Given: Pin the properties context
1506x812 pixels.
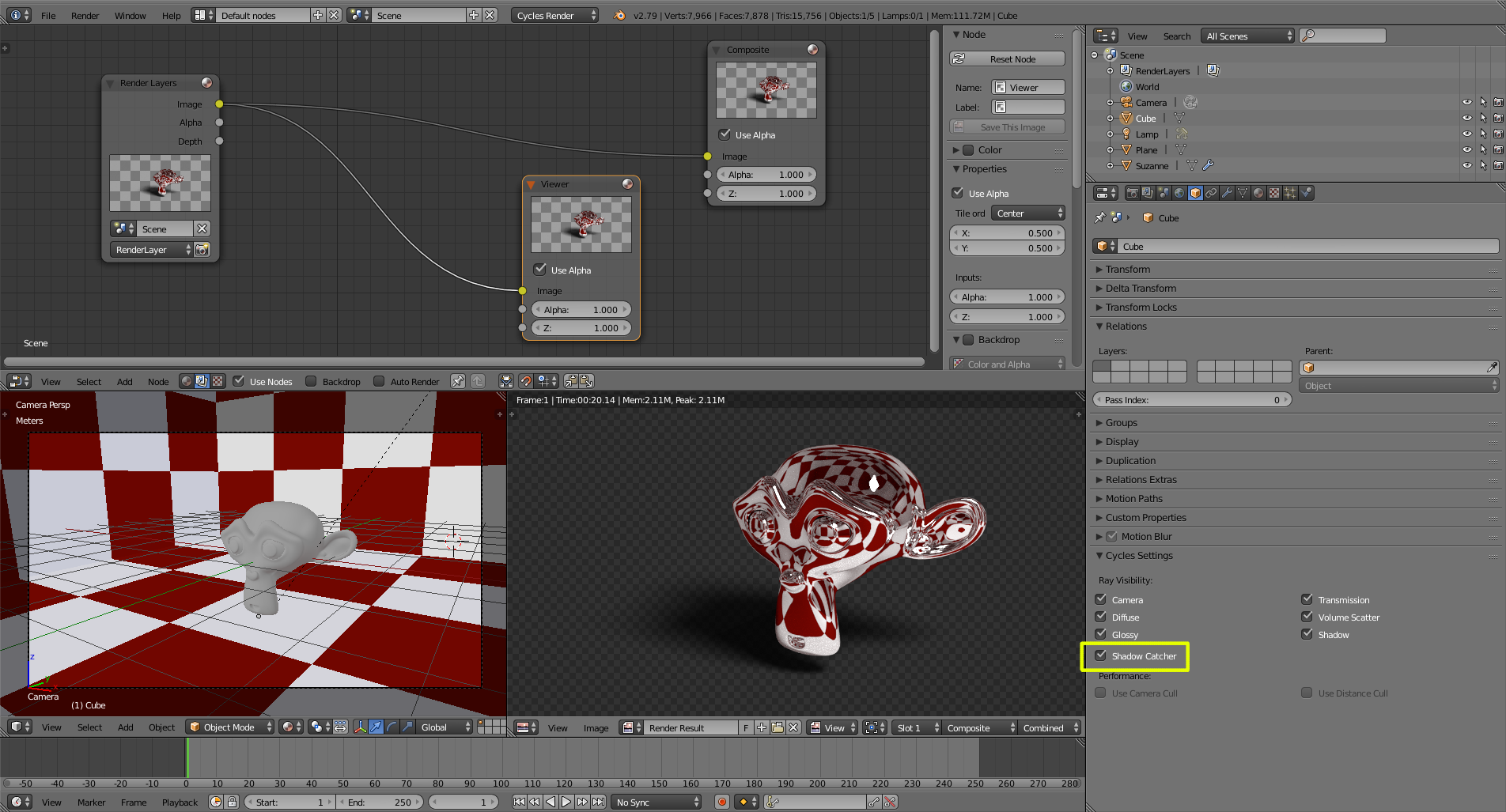Looking at the screenshot, I should (x=1099, y=217).
